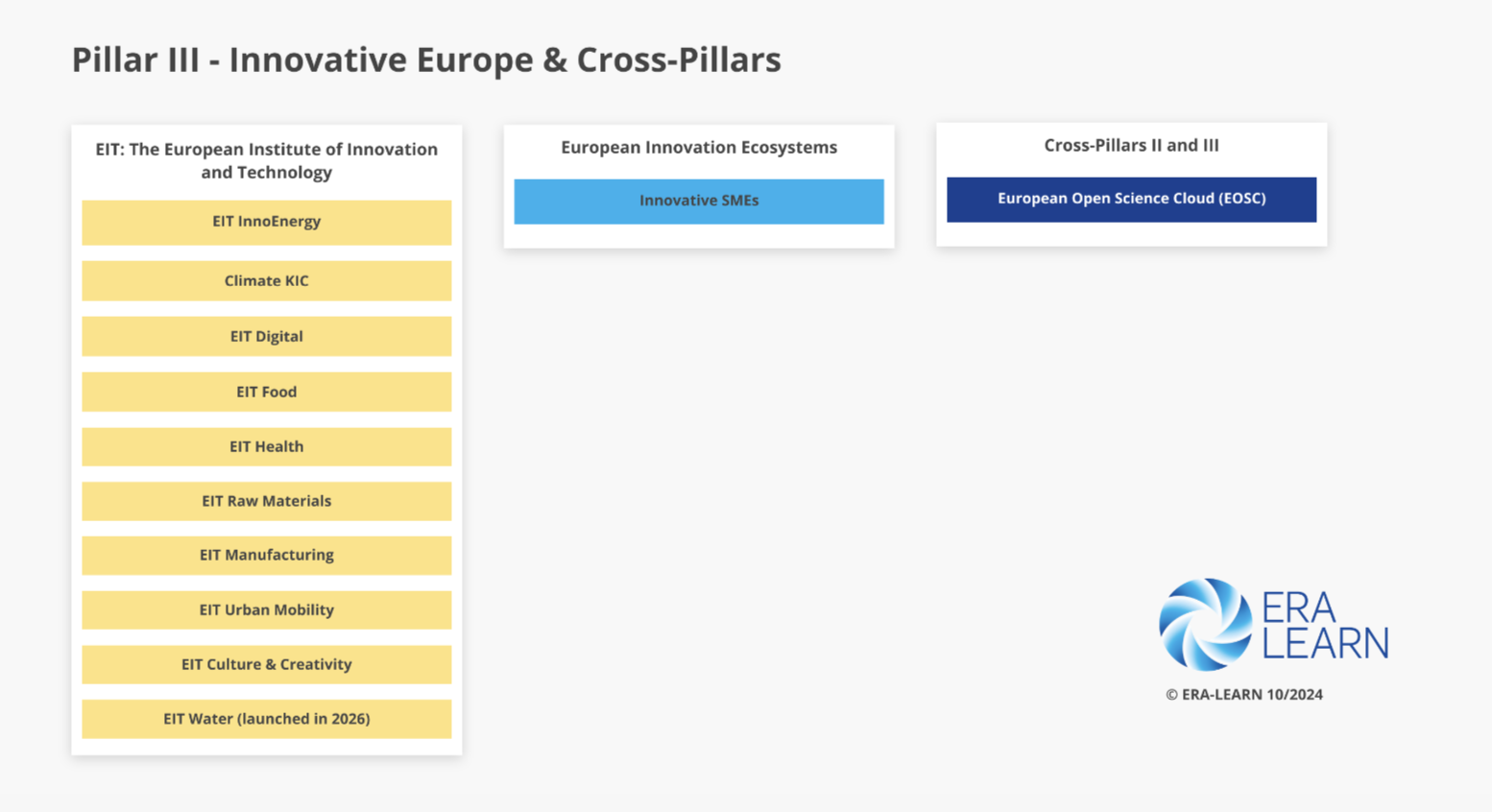1492x812 pixels.
Task: Click the EIT Digital box
Action: click(266, 337)
